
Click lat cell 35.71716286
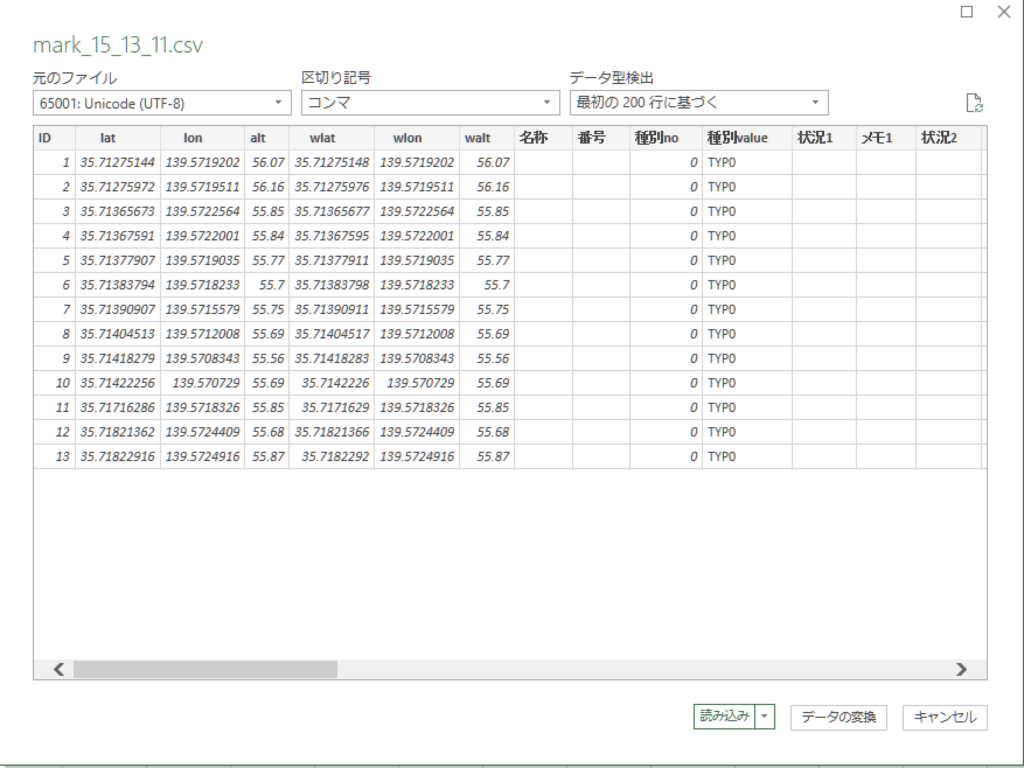(118, 407)
